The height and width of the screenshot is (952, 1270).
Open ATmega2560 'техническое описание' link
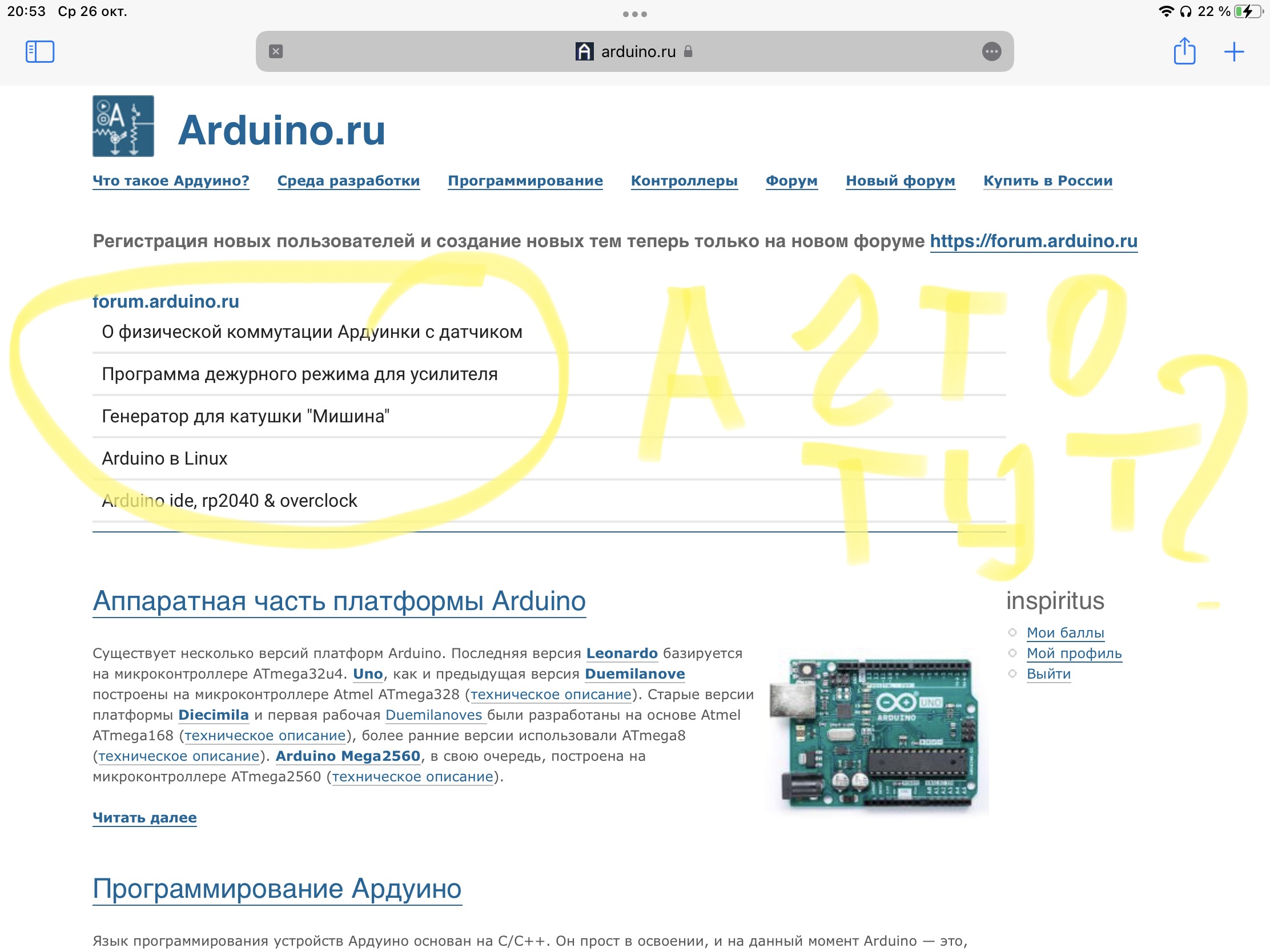[x=413, y=777]
